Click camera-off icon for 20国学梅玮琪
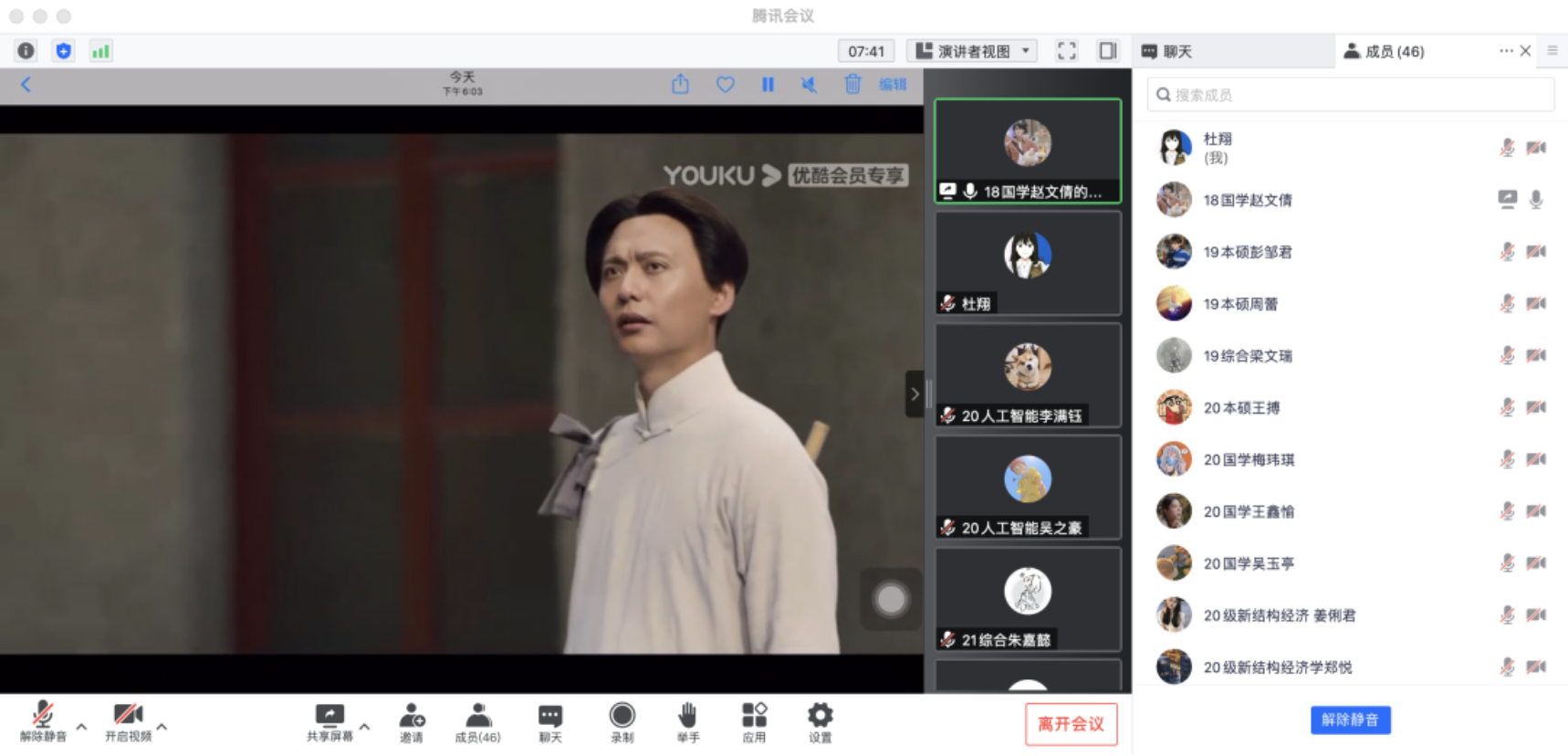This screenshot has width=1568, height=756. pos(1537,459)
